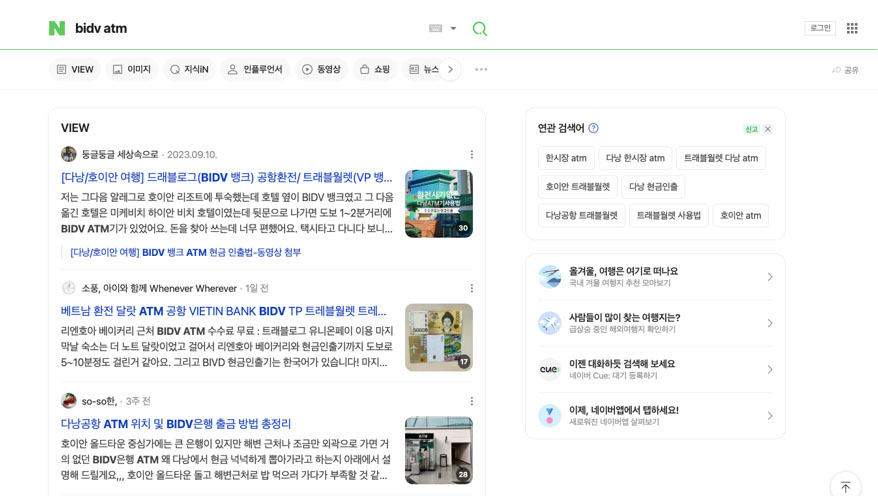Image resolution: width=878 pixels, height=504 pixels.
Task: Switch to the 쇼핑 tab
Action: pos(375,69)
